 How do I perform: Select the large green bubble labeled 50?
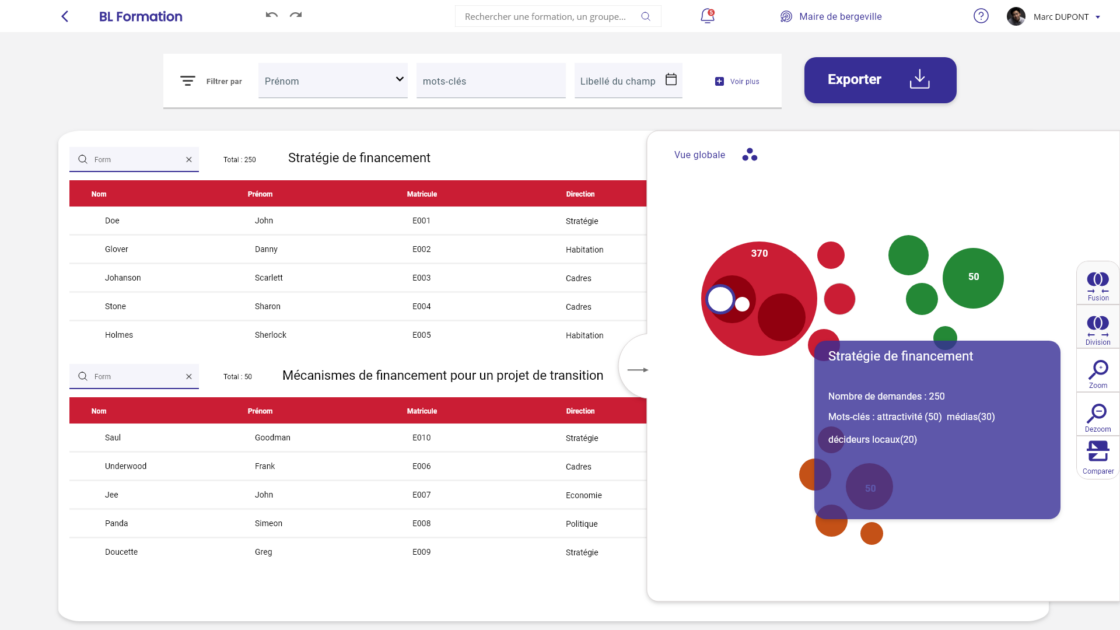972,277
